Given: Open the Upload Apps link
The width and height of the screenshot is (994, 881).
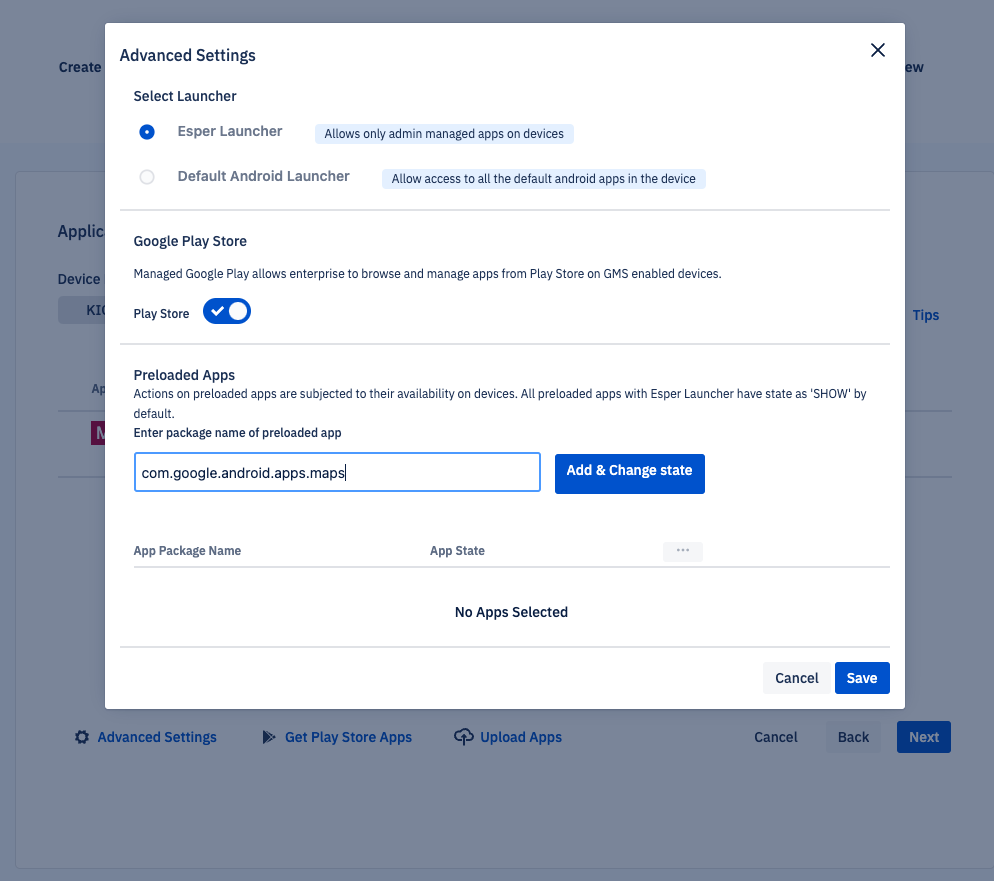Looking at the screenshot, I should pyautogui.click(x=521, y=737).
